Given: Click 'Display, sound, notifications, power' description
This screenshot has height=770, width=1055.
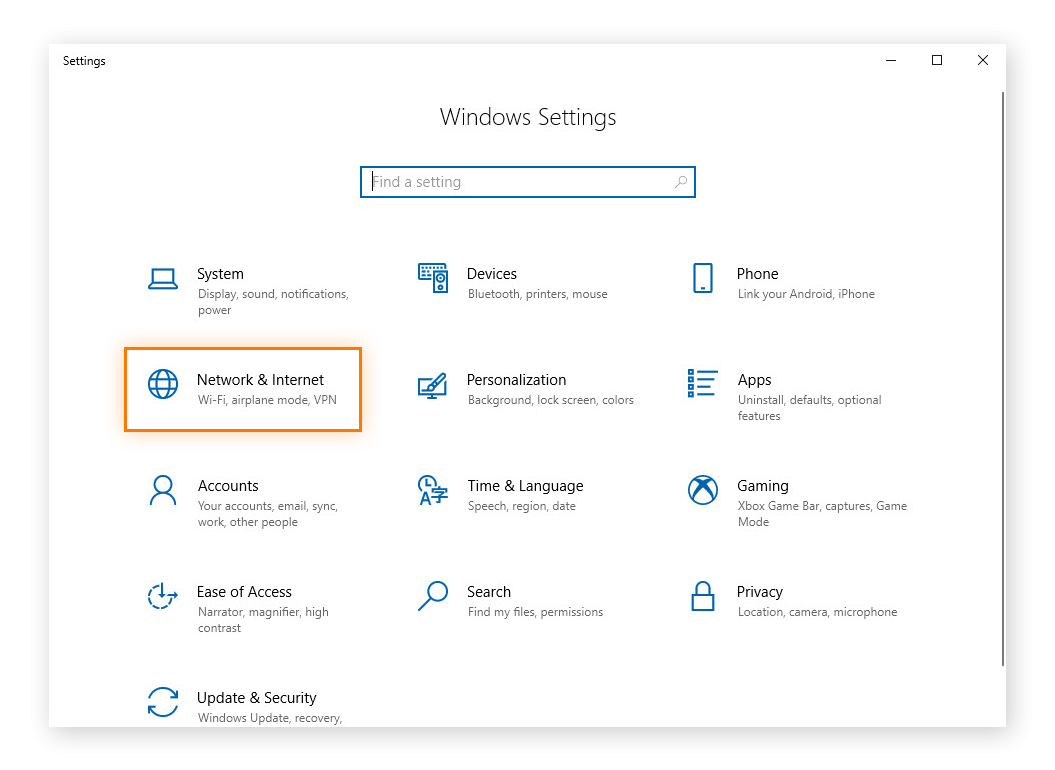Looking at the screenshot, I should [273, 302].
